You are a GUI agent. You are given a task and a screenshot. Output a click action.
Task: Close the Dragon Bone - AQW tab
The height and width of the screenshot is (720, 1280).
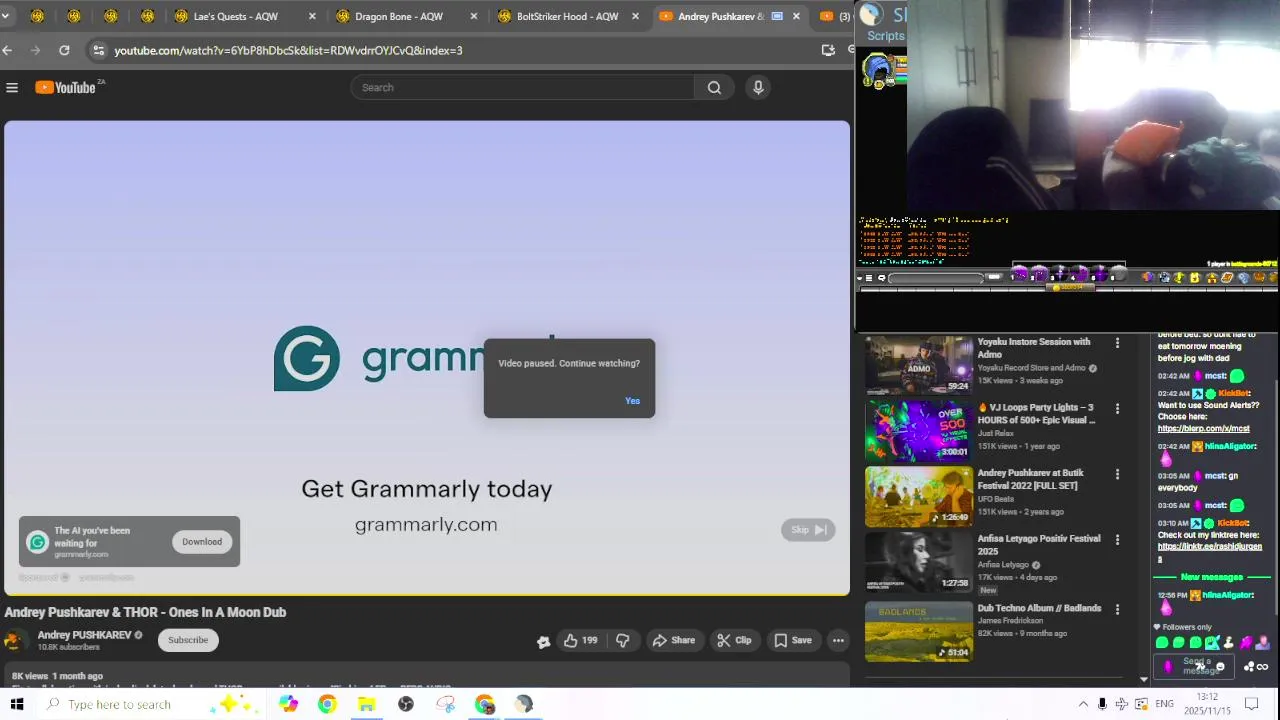tap(474, 16)
